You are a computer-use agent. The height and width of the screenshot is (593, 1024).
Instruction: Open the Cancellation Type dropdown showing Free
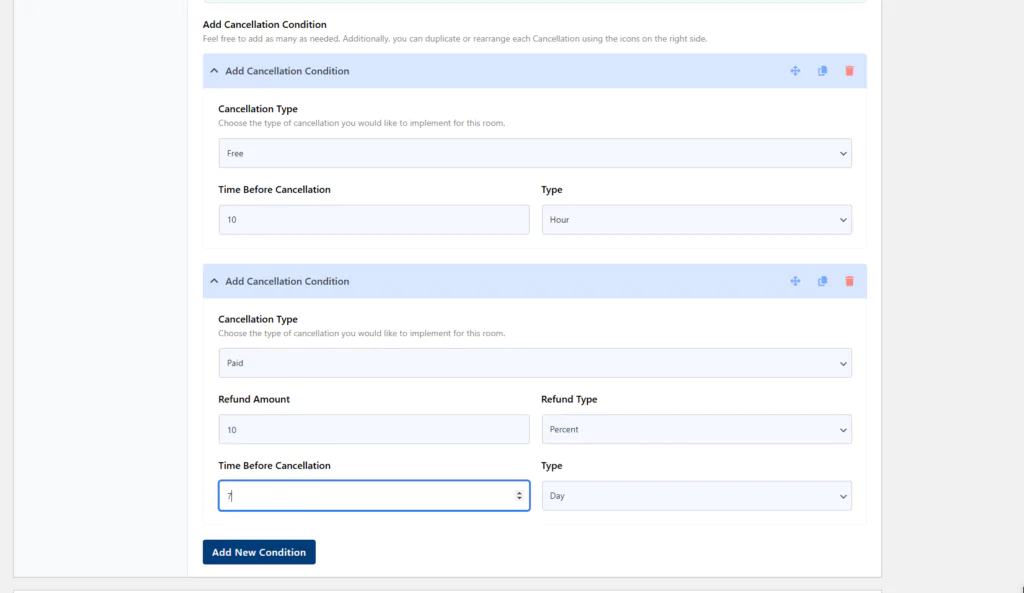[535, 153]
